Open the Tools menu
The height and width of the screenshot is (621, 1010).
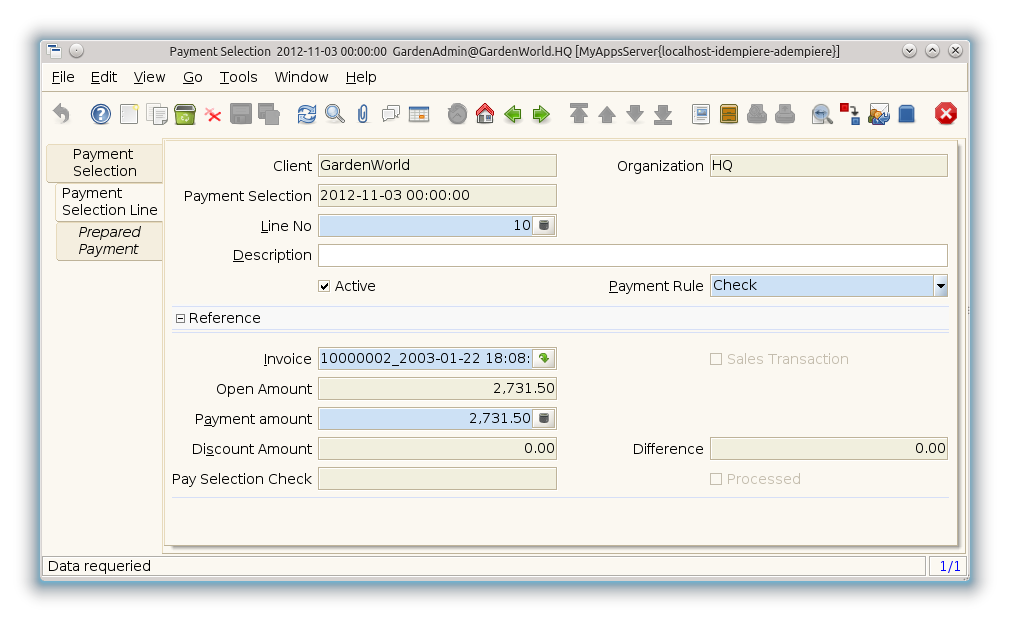238,77
